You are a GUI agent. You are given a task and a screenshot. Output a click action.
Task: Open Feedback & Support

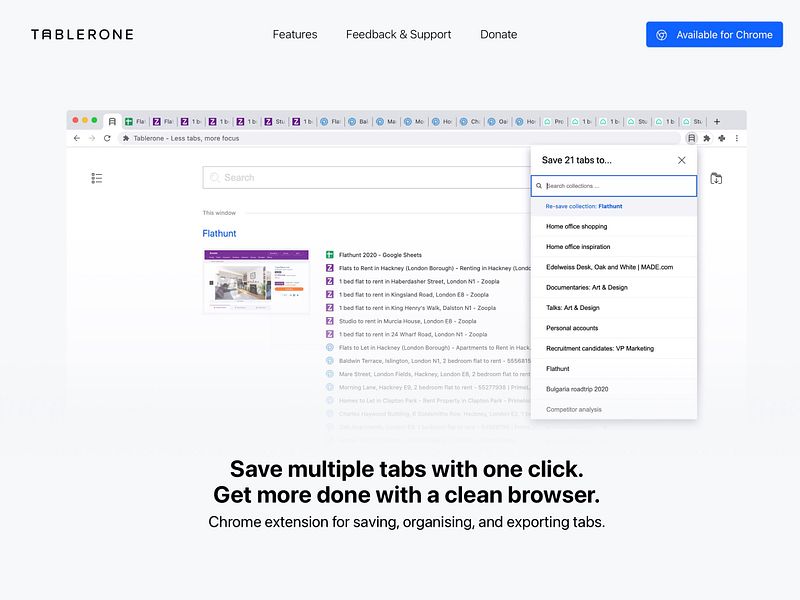click(398, 34)
